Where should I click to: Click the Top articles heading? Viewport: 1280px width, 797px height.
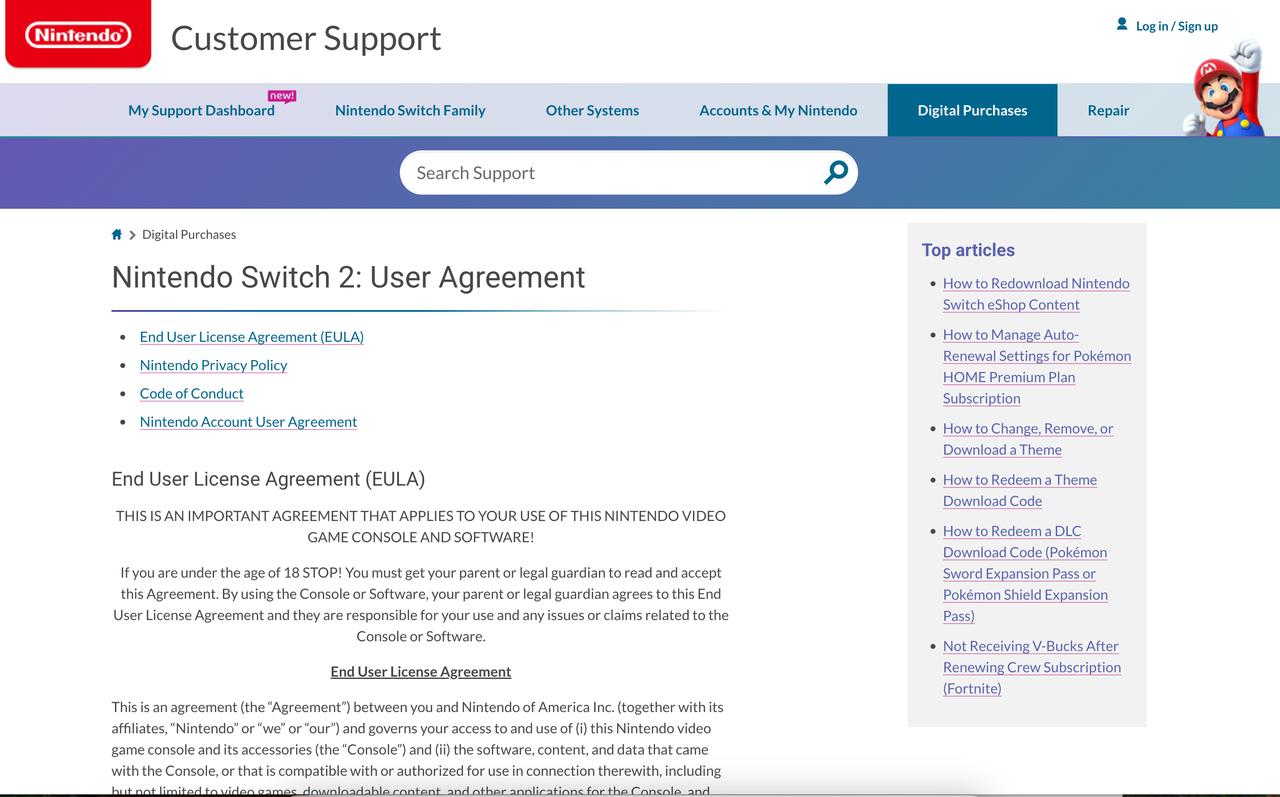[x=968, y=250]
